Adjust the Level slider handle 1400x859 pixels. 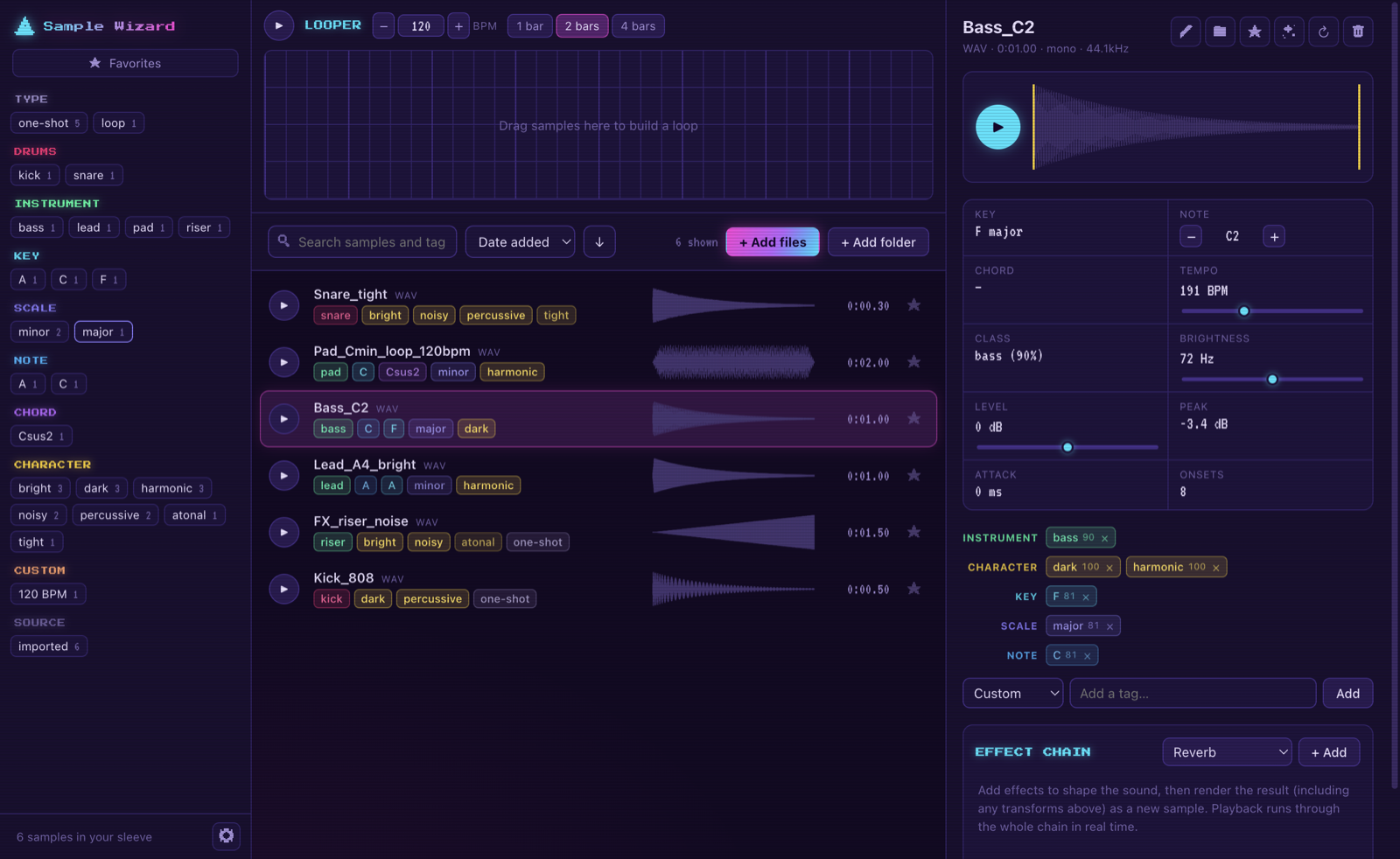(1067, 447)
